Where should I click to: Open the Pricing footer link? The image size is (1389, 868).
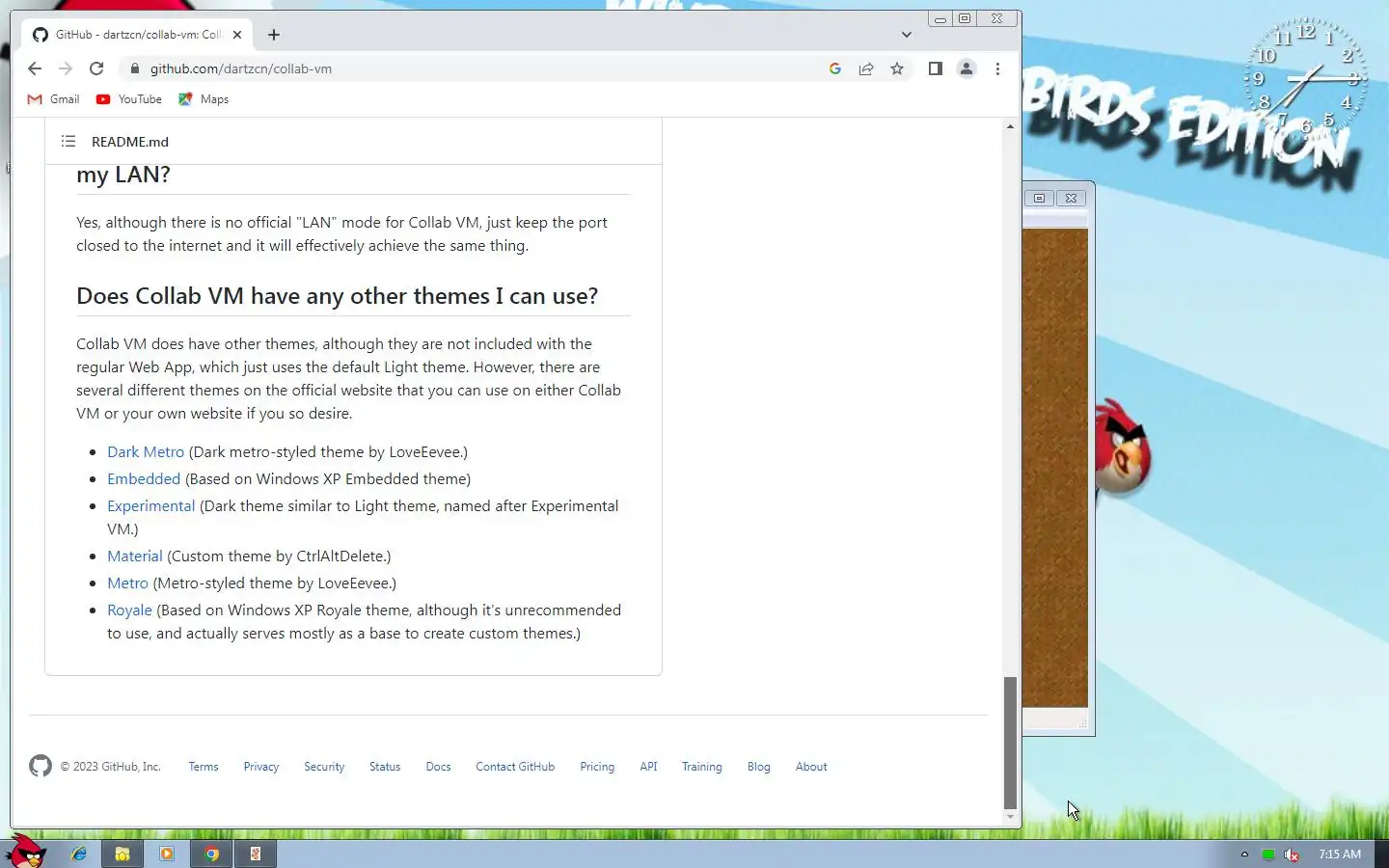click(x=597, y=767)
